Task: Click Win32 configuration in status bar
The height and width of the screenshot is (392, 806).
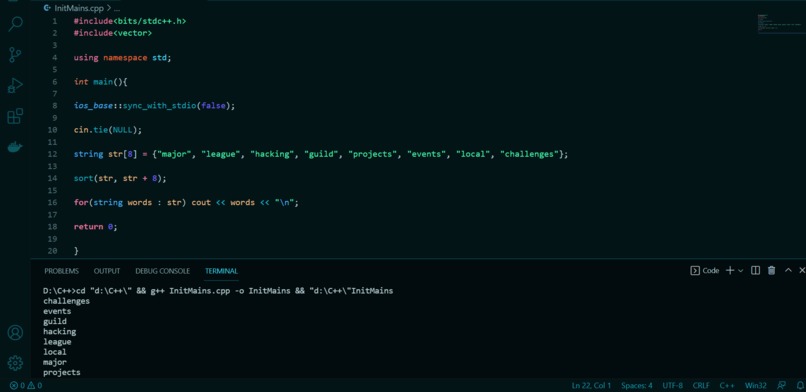Action: coord(756,385)
